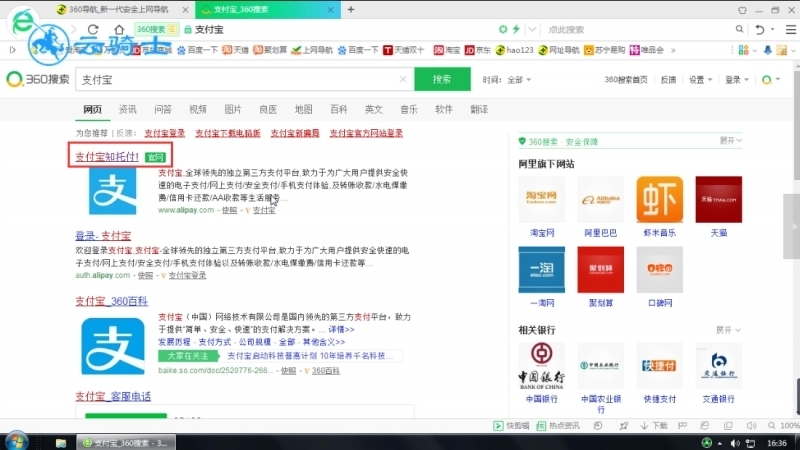Screen dimensions: 800x450
Task: Open the 支付宝_360百科 result link
Action: [111, 301]
